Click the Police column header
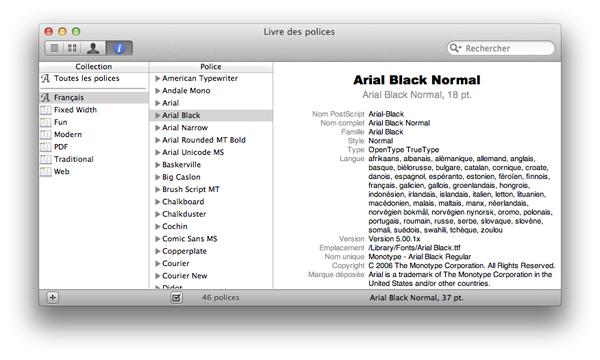The height and width of the screenshot is (360, 600). click(211, 67)
